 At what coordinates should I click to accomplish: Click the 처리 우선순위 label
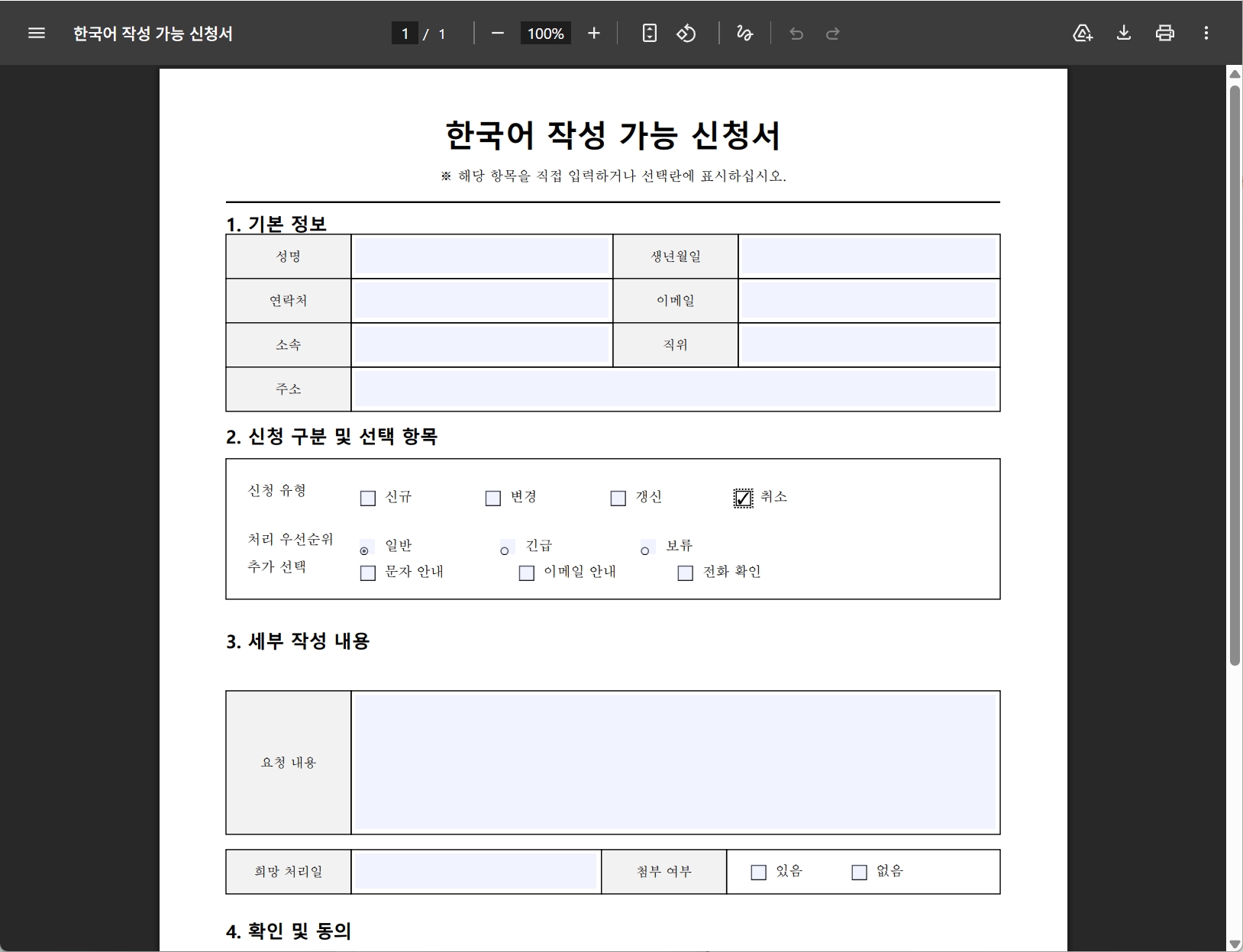coord(291,539)
